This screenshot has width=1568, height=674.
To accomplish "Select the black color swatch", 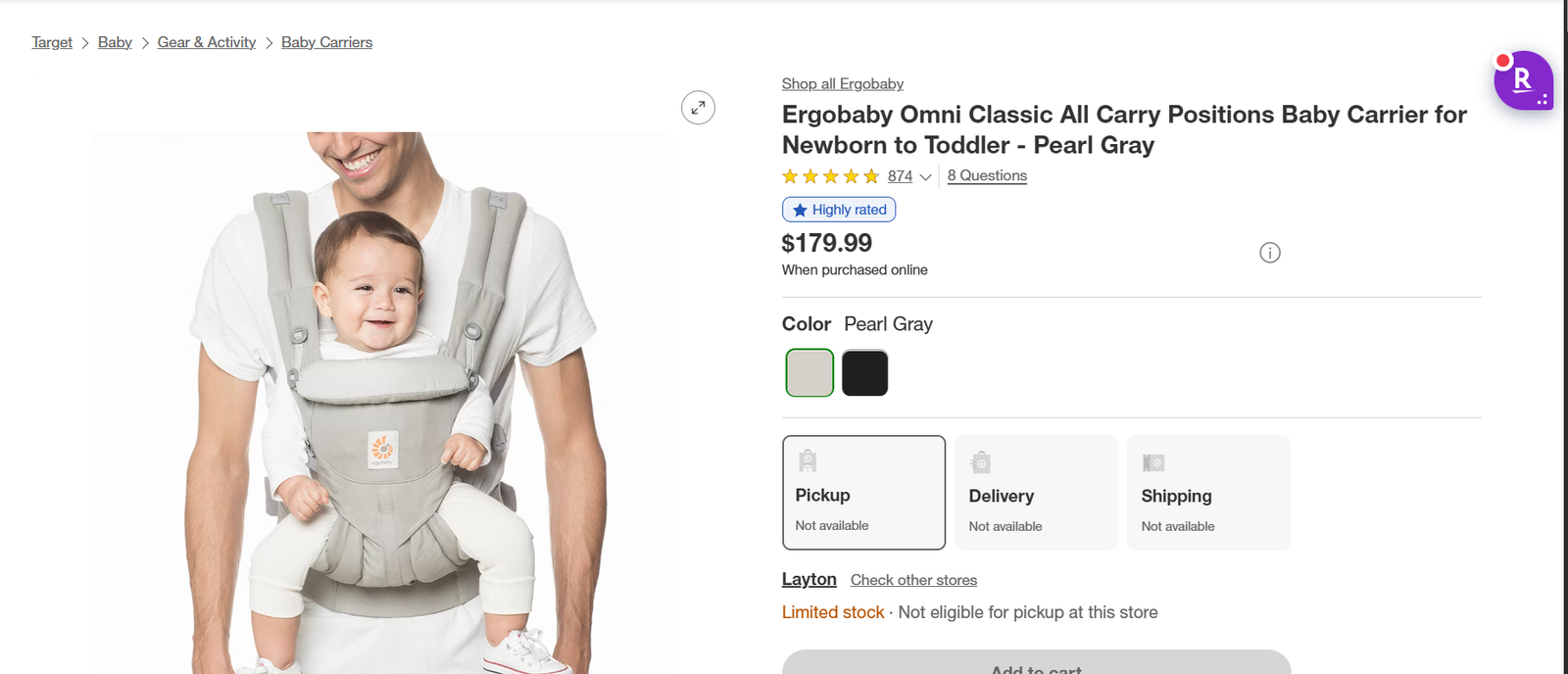I will 864,373.
